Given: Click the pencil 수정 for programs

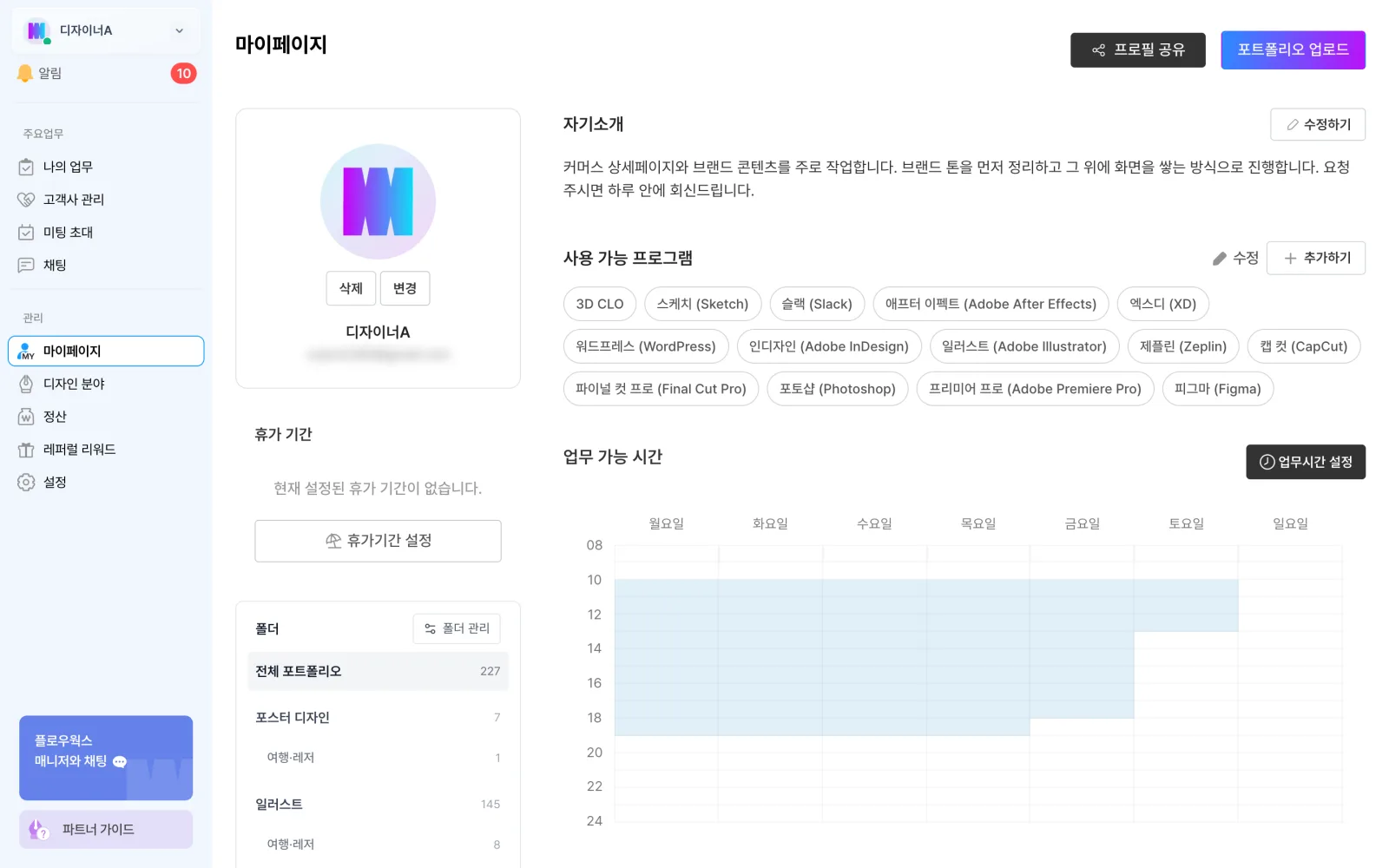Looking at the screenshot, I should tap(1235, 258).
